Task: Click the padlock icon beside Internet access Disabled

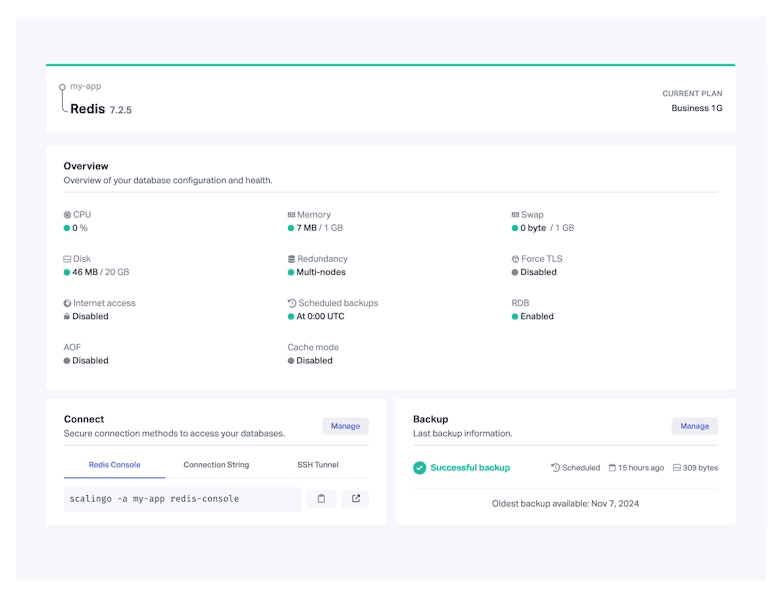Action: pyautogui.click(x=66, y=316)
